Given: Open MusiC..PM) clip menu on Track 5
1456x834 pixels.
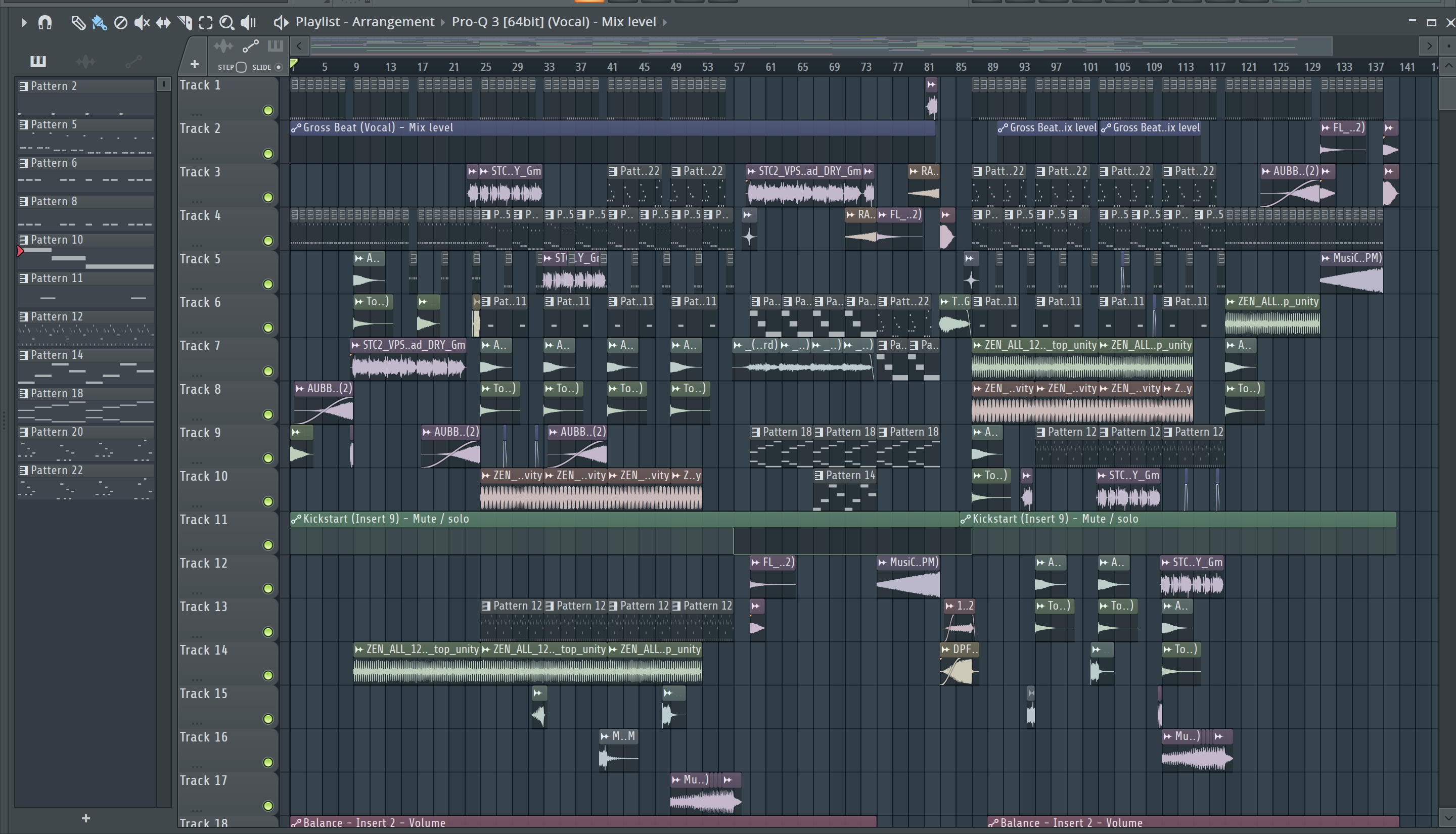Looking at the screenshot, I should [1326, 258].
